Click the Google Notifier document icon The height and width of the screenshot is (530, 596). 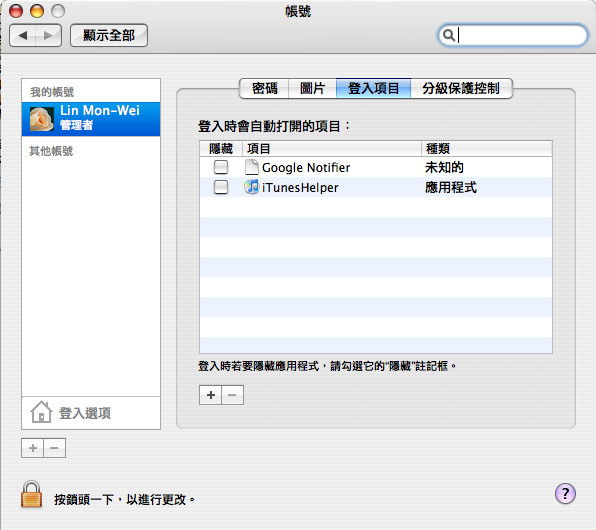click(x=252, y=167)
